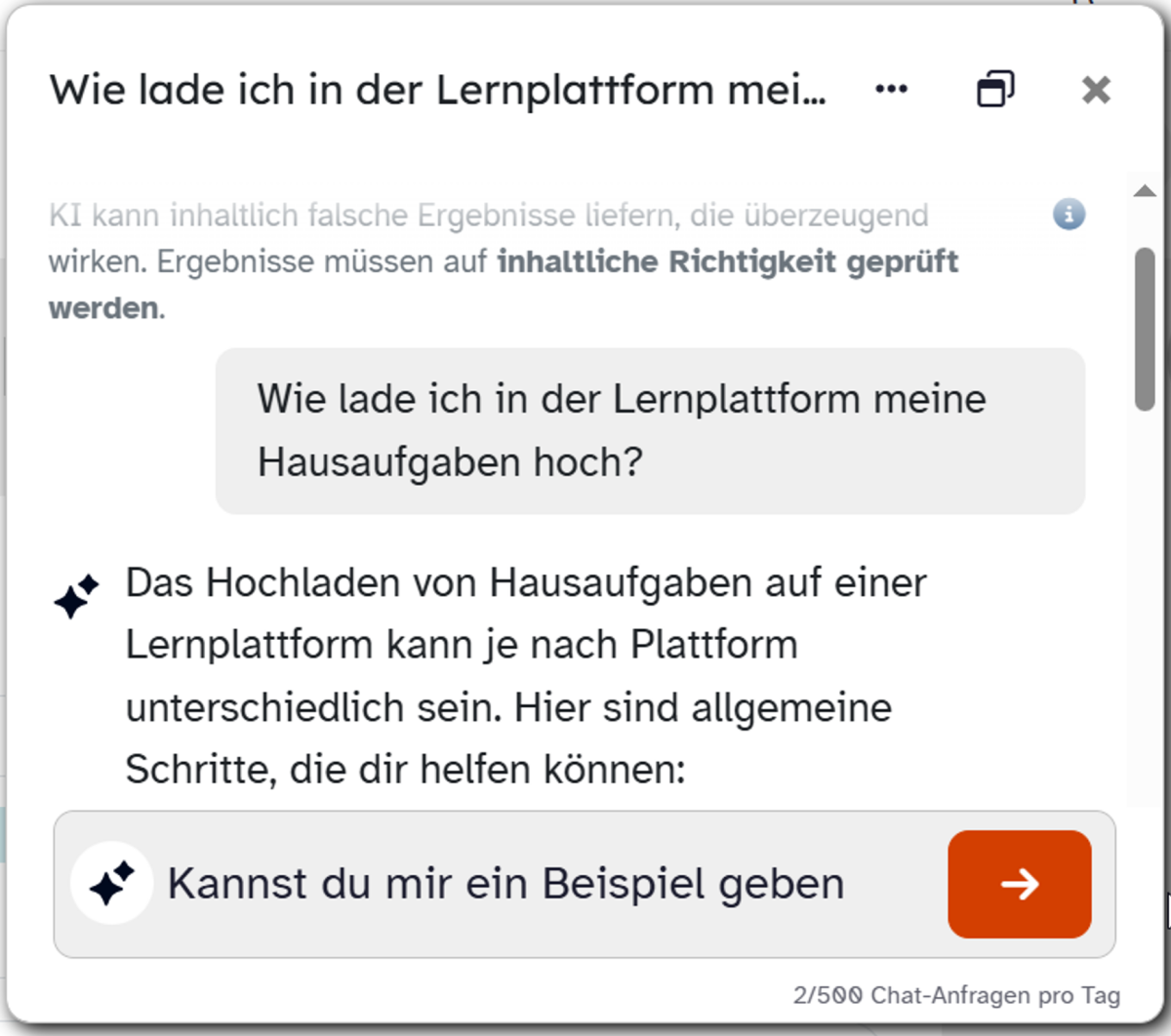Viewport: 1171px width, 1036px height.
Task: Close the chat panel with the X
Action: coord(1096,90)
